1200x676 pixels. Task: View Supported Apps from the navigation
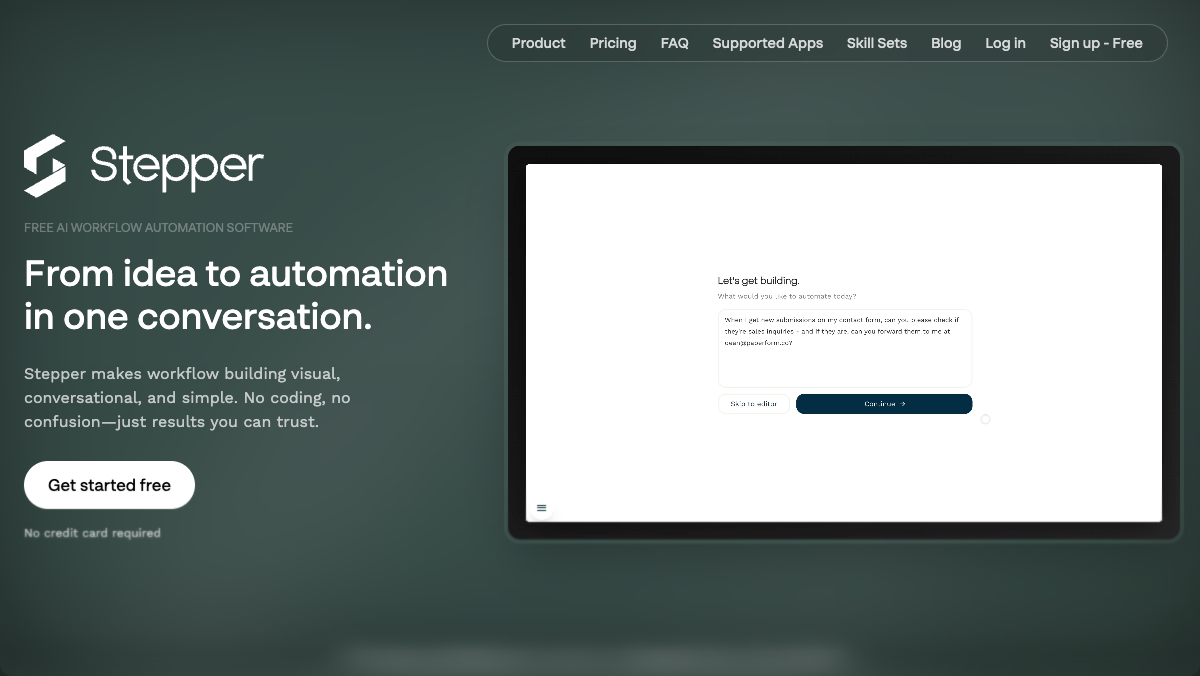pos(768,43)
